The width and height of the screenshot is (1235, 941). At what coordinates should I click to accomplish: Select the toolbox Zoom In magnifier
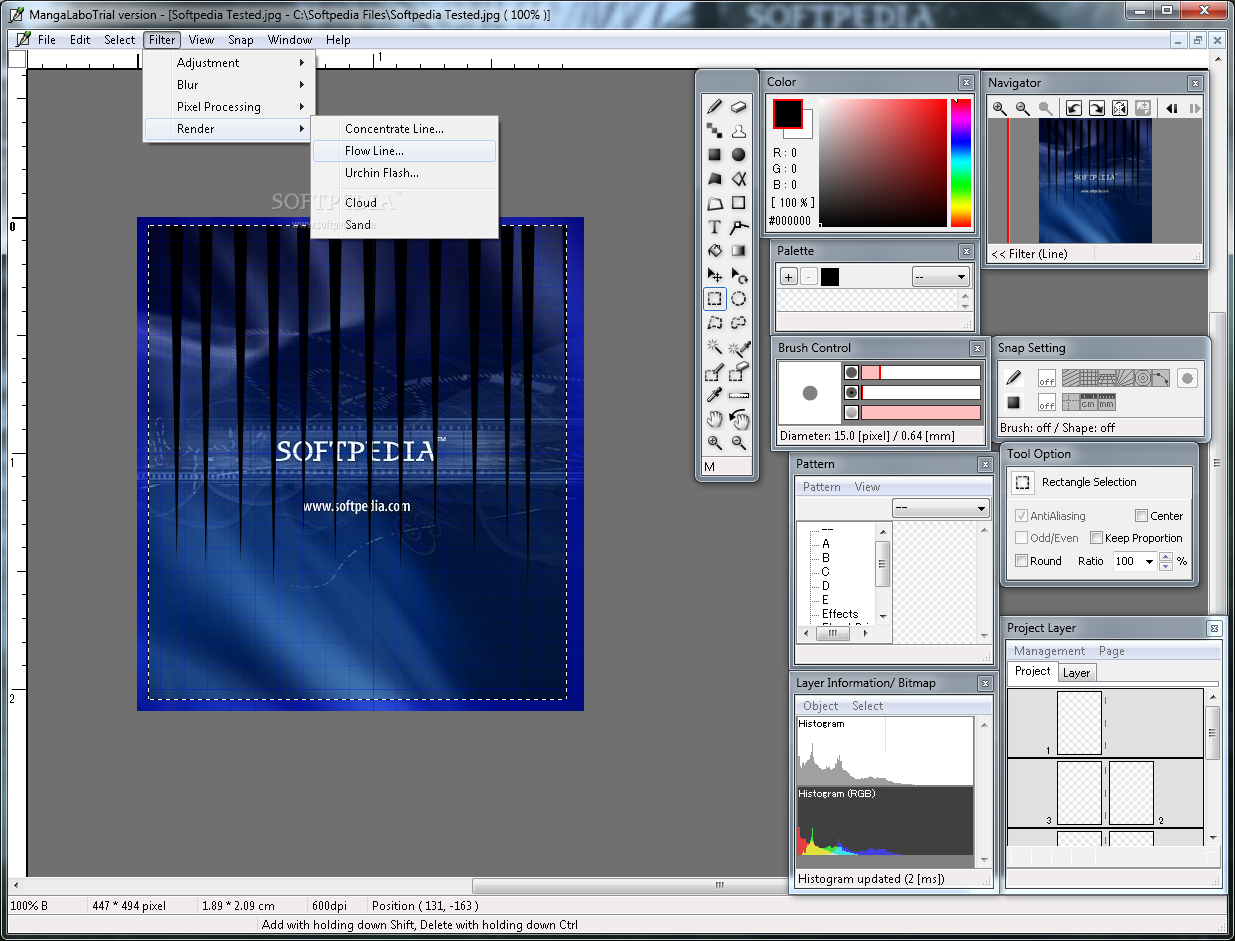pyautogui.click(x=714, y=443)
